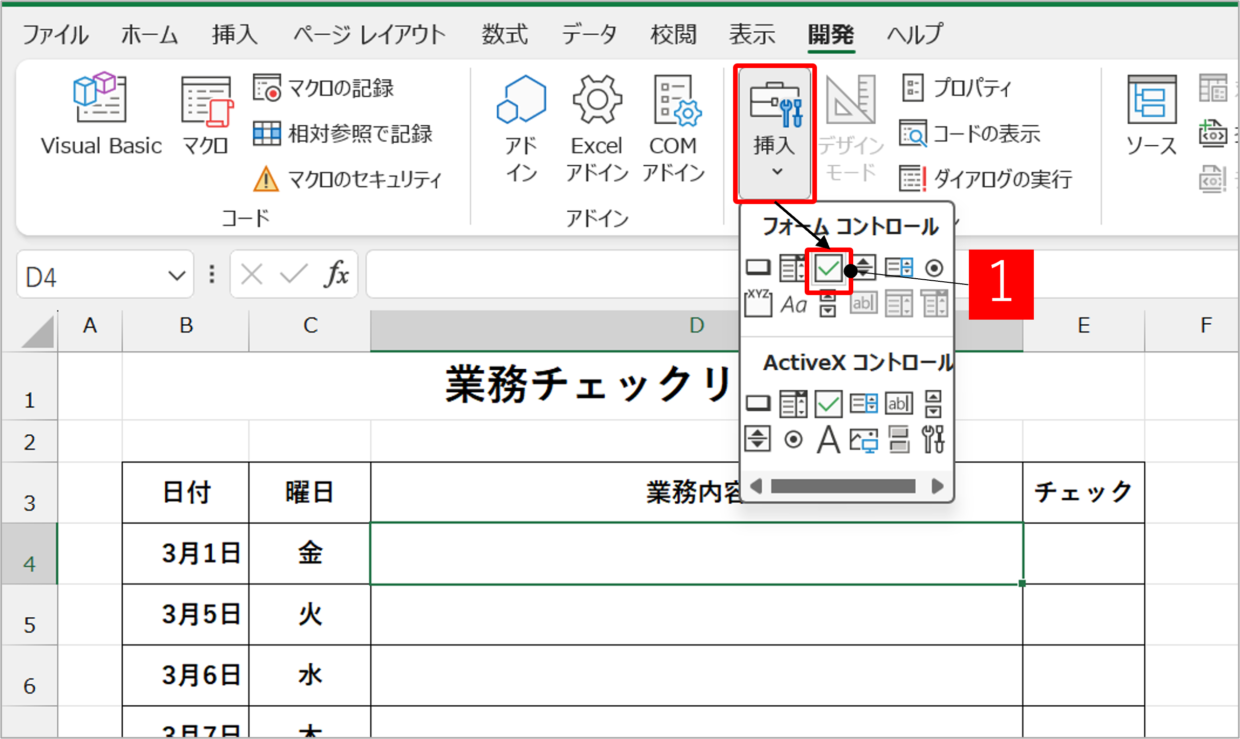Viewport: 1240px width, 739px height.
Task: Select the ActiveX check box control
Action: (x=828, y=404)
